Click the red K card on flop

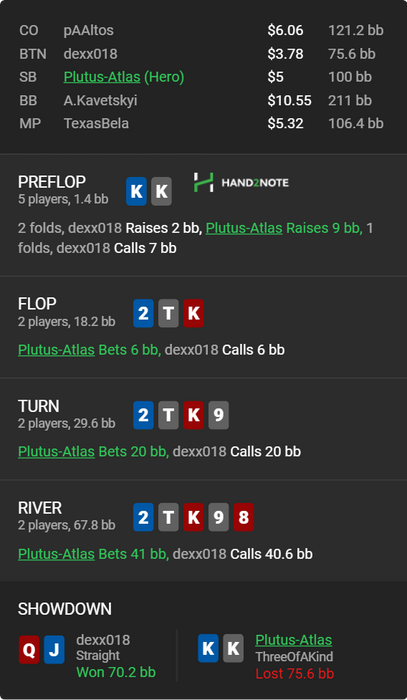(x=193, y=313)
